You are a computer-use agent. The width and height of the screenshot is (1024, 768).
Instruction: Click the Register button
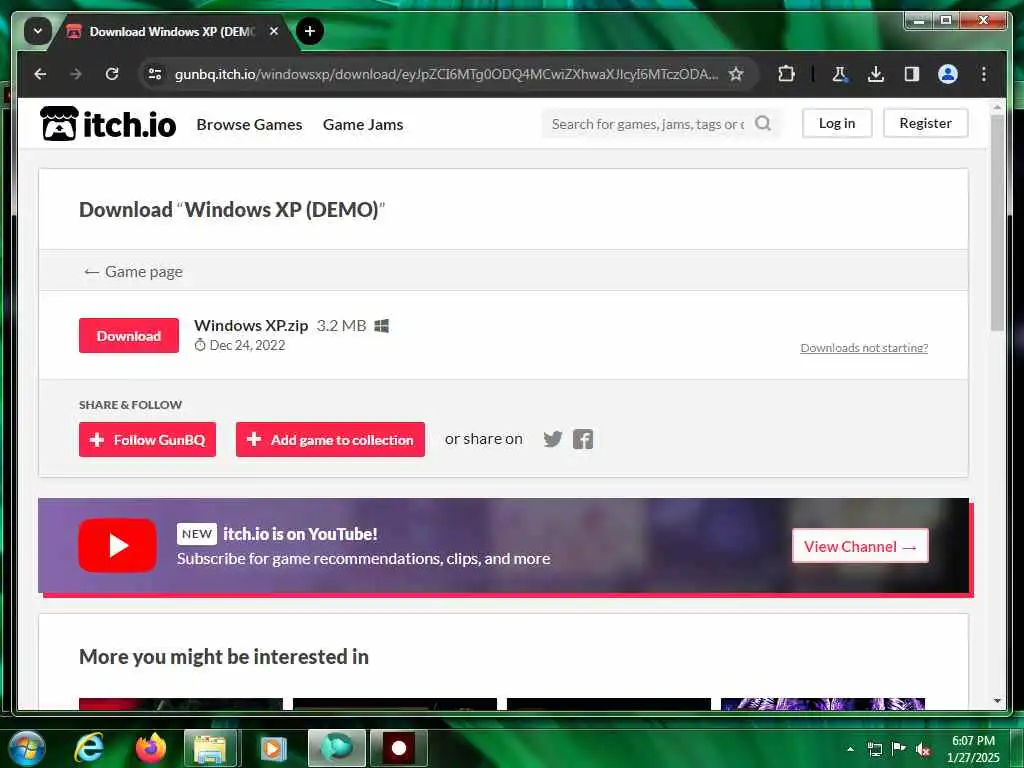[x=925, y=123]
